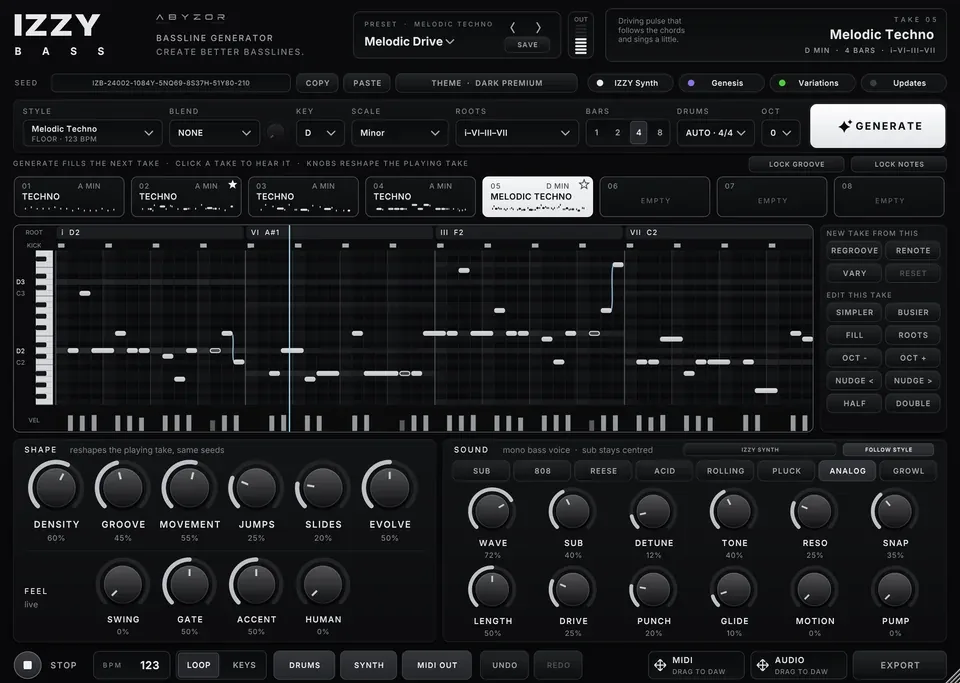Select the SUB sound type
This screenshot has width=960, height=683.
pyautogui.click(x=481, y=471)
